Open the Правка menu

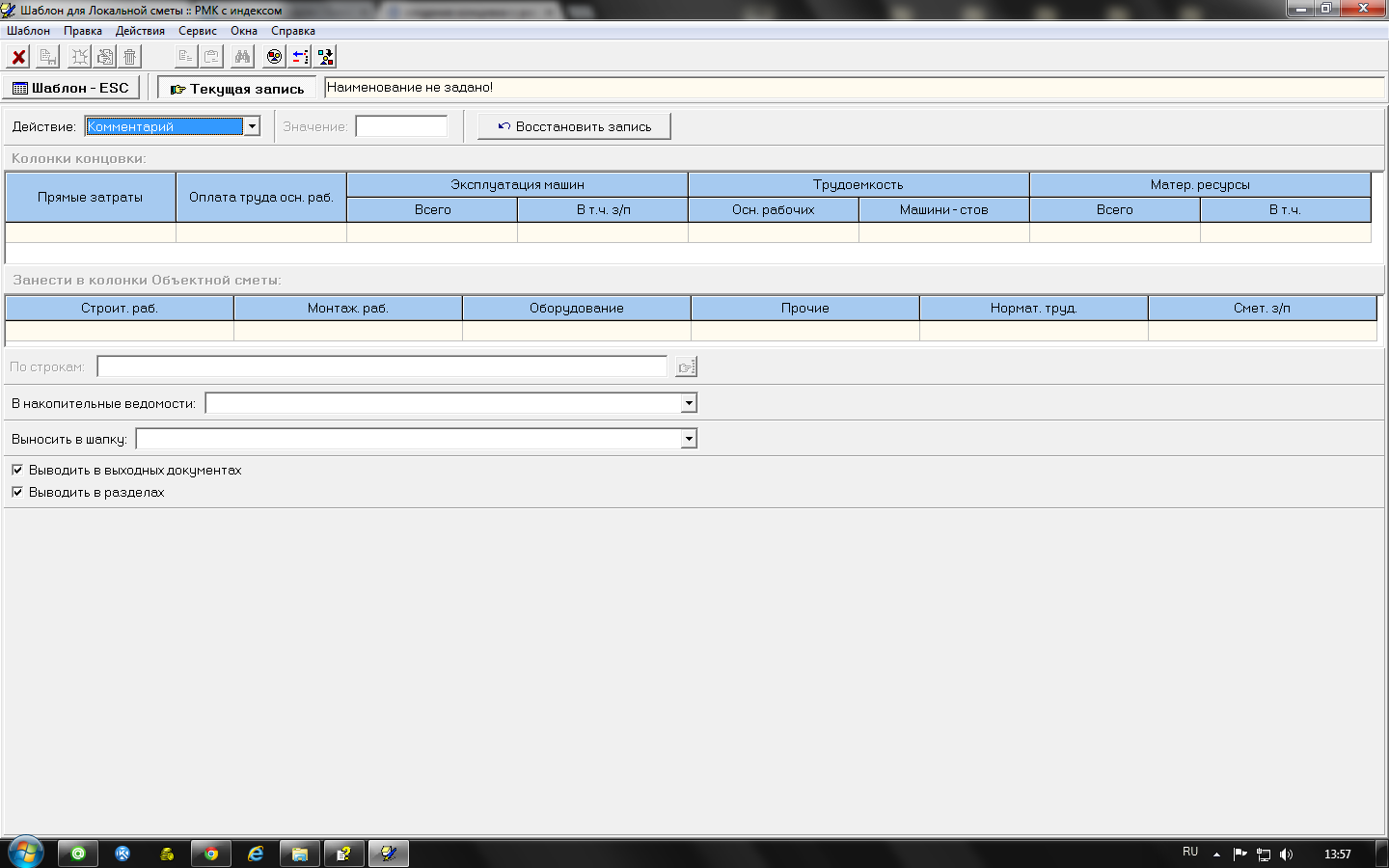tap(83, 31)
